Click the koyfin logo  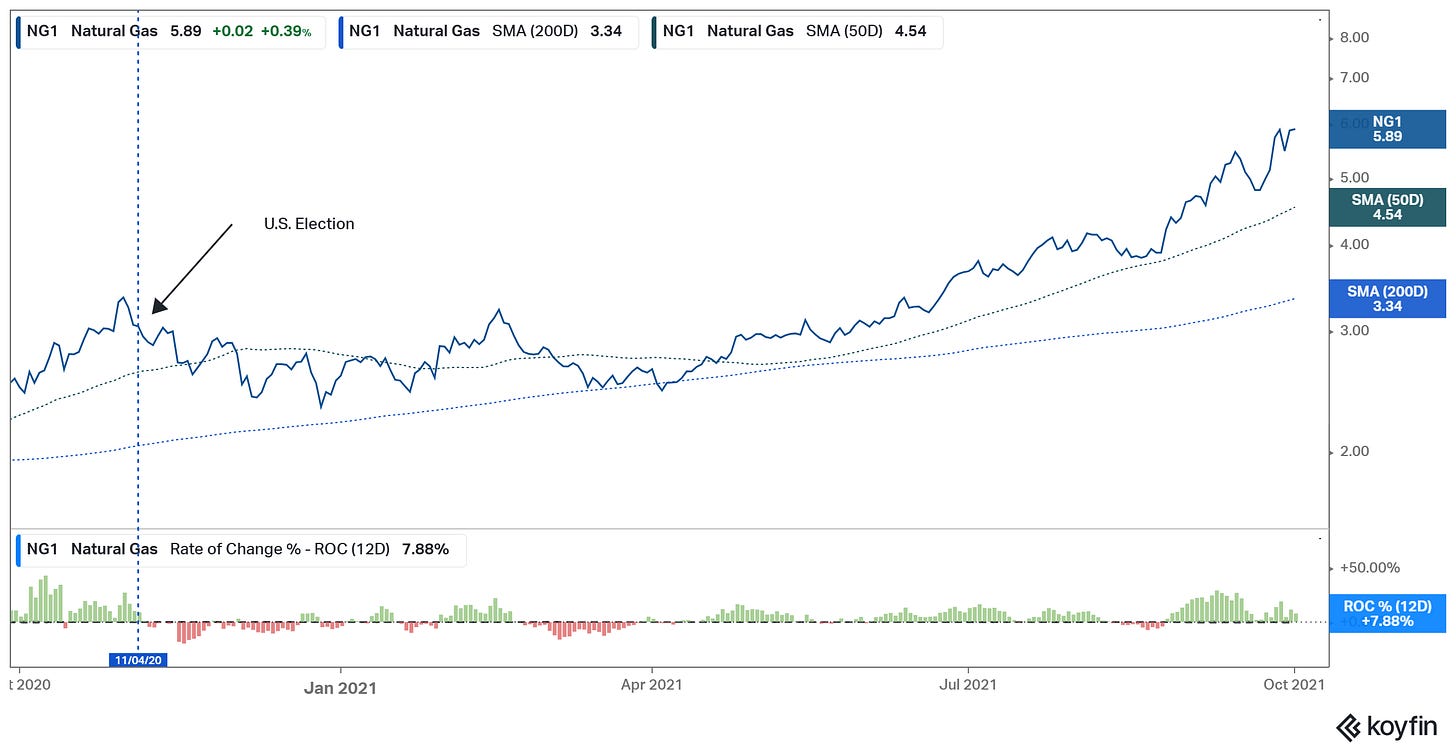click(1389, 727)
